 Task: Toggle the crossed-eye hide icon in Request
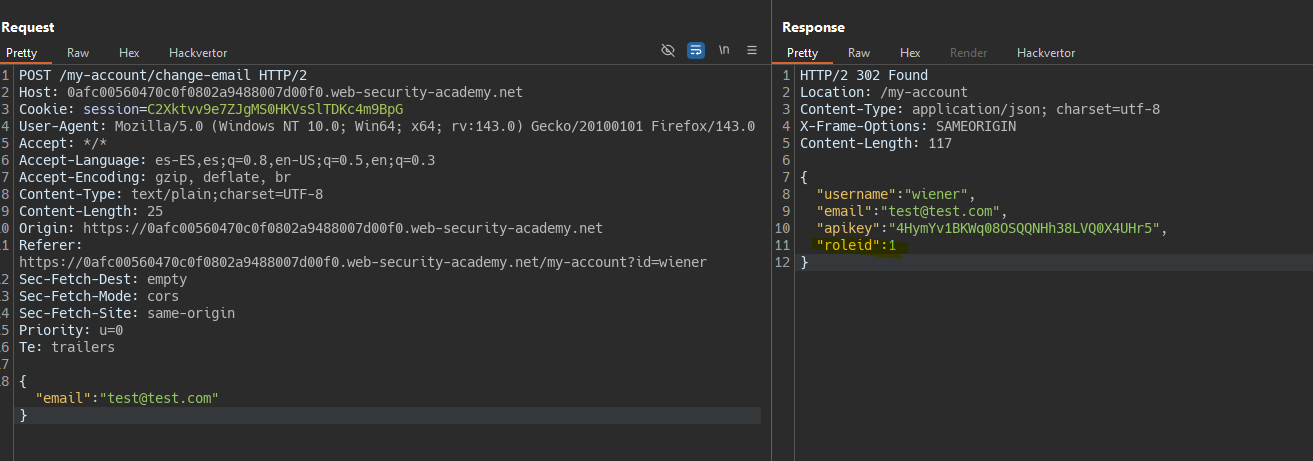pyautogui.click(x=668, y=50)
